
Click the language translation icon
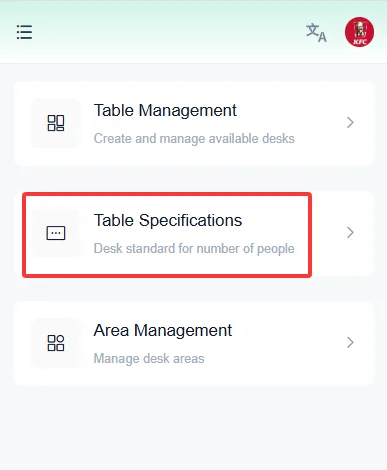coord(316,33)
